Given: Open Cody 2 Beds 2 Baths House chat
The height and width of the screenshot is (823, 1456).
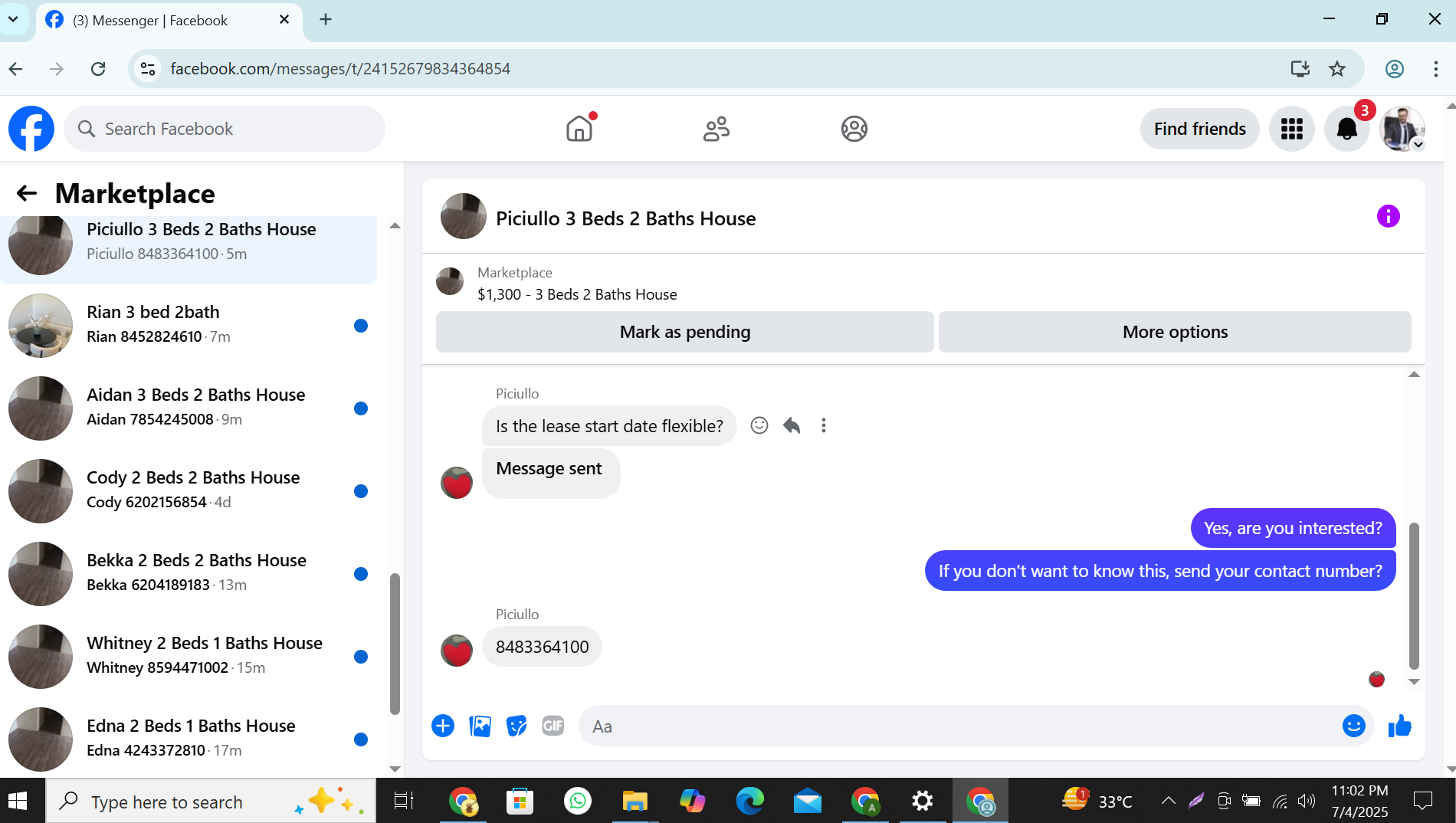Looking at the screenshot, I should [189, 490].
